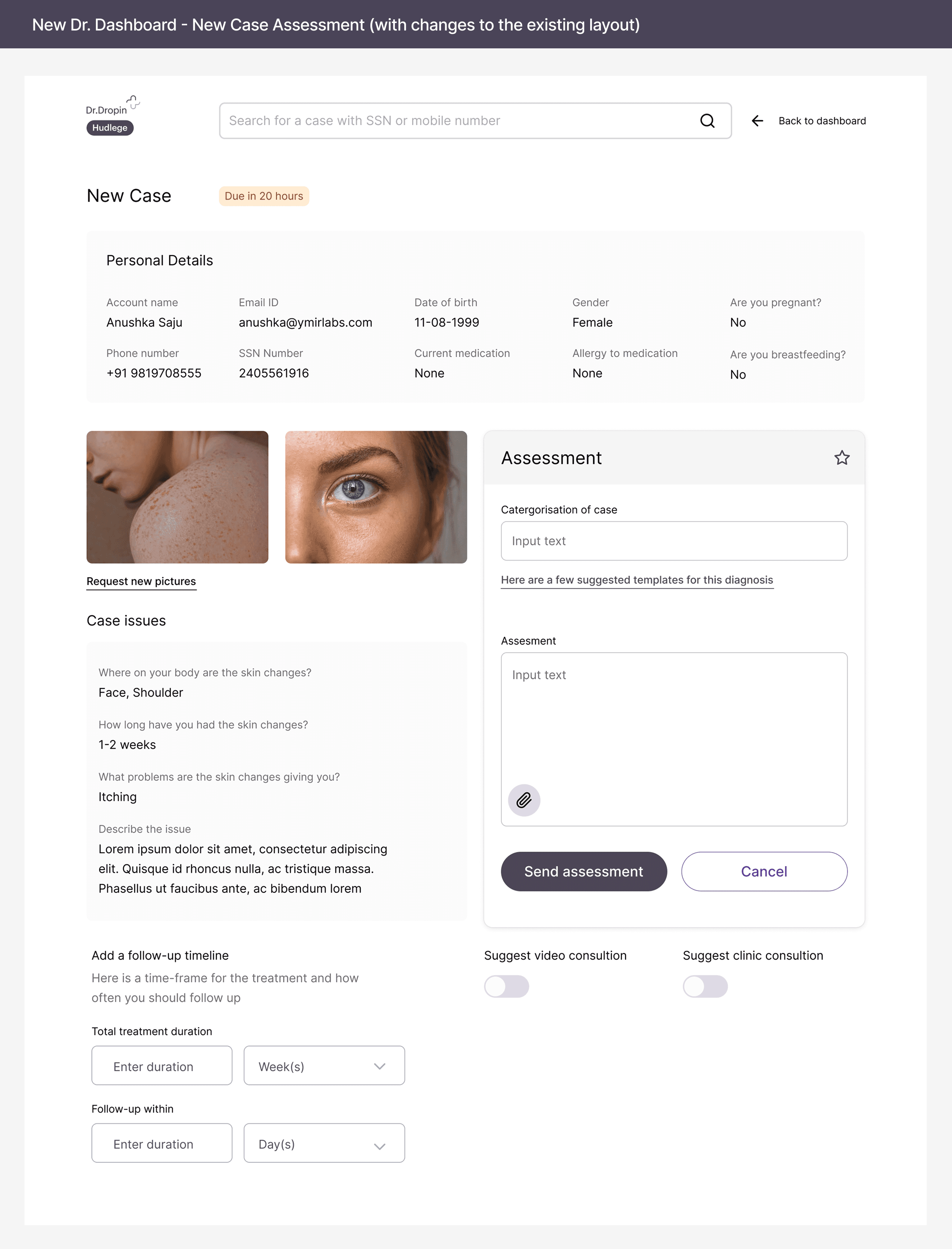Click Request new pictures link
This screenshot has width=952, height=1249.
[x=141, y=581]
